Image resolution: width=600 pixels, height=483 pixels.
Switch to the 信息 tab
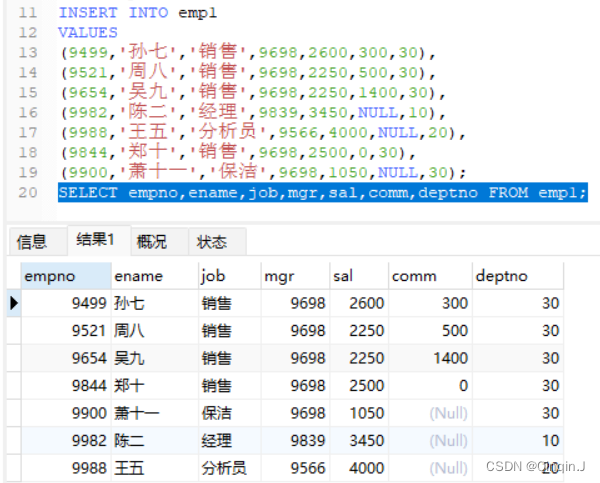(x=37, y=242)
